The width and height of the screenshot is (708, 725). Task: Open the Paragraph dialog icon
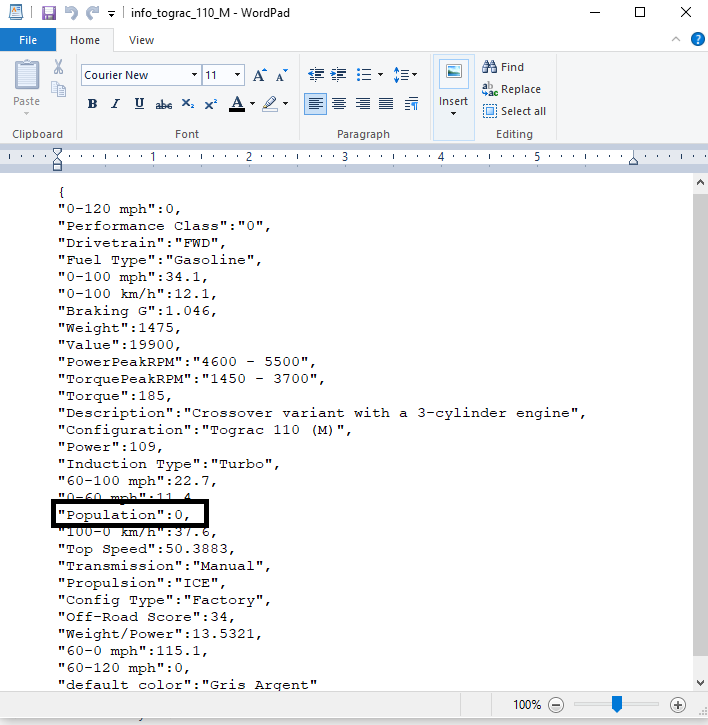tap(411, 104)
